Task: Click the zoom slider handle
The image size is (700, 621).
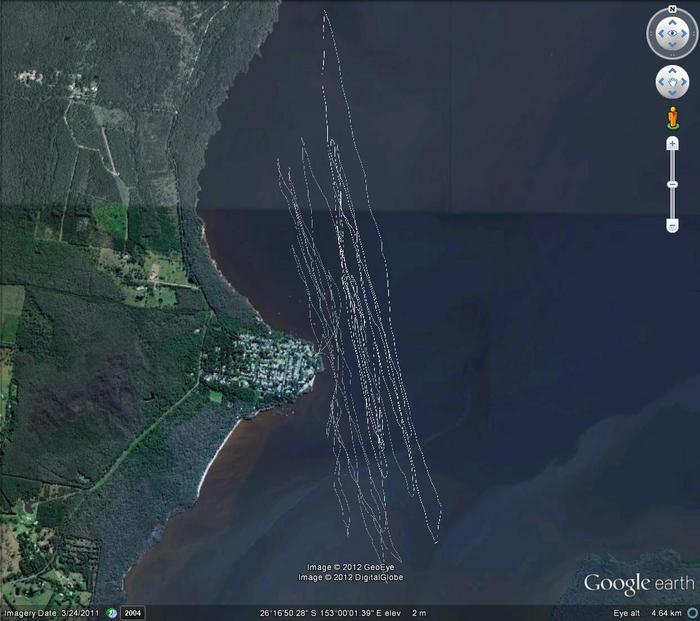Action: coord(672,185)
